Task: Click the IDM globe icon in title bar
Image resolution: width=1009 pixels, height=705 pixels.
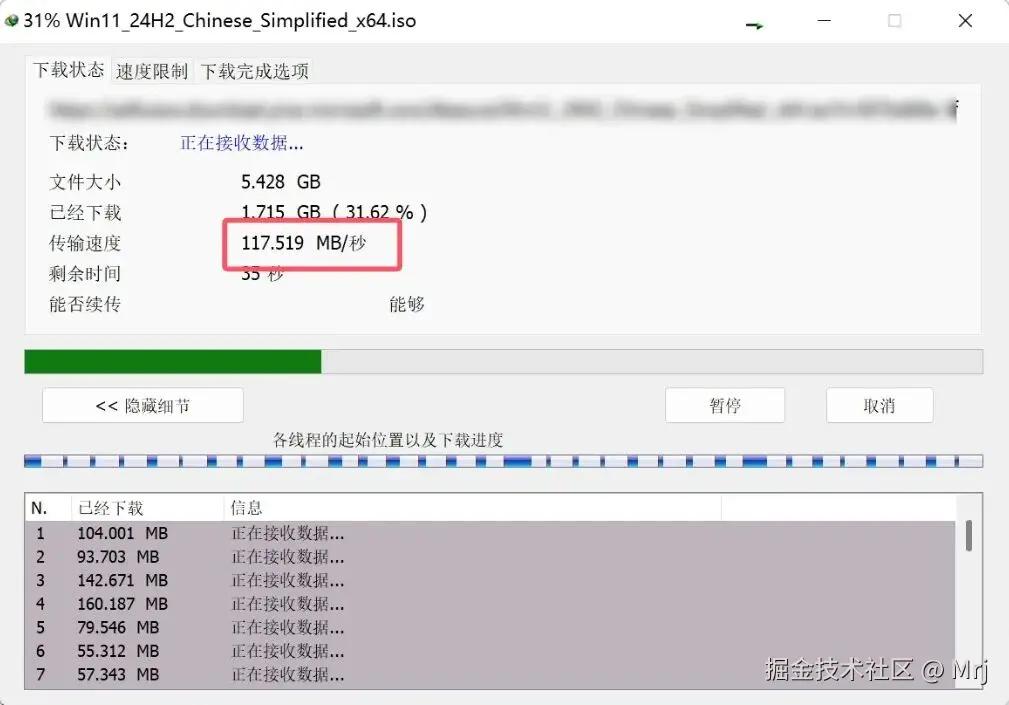Action: tap(12, 21)
